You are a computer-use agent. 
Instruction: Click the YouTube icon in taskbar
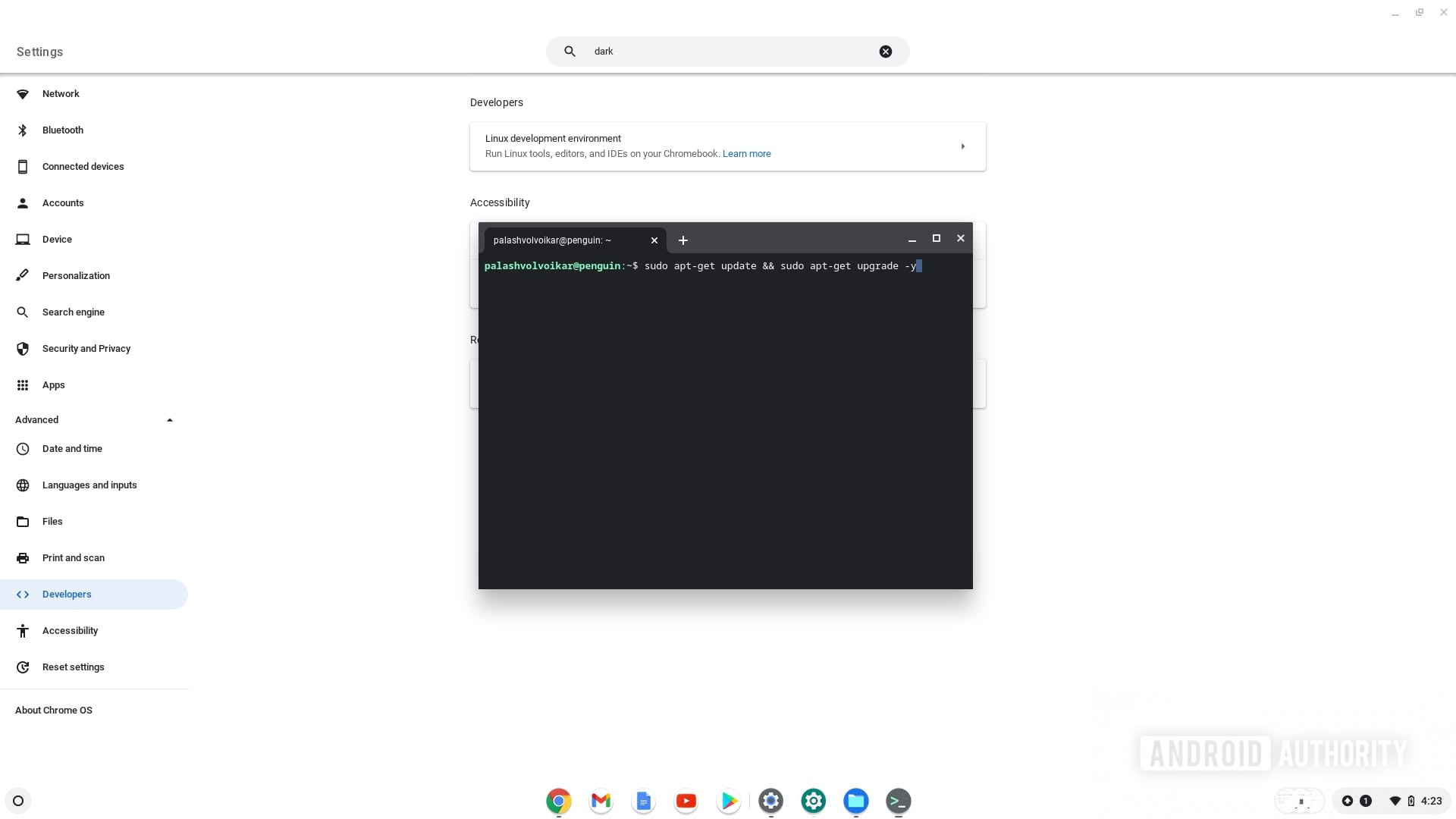[x=686, y=800]
